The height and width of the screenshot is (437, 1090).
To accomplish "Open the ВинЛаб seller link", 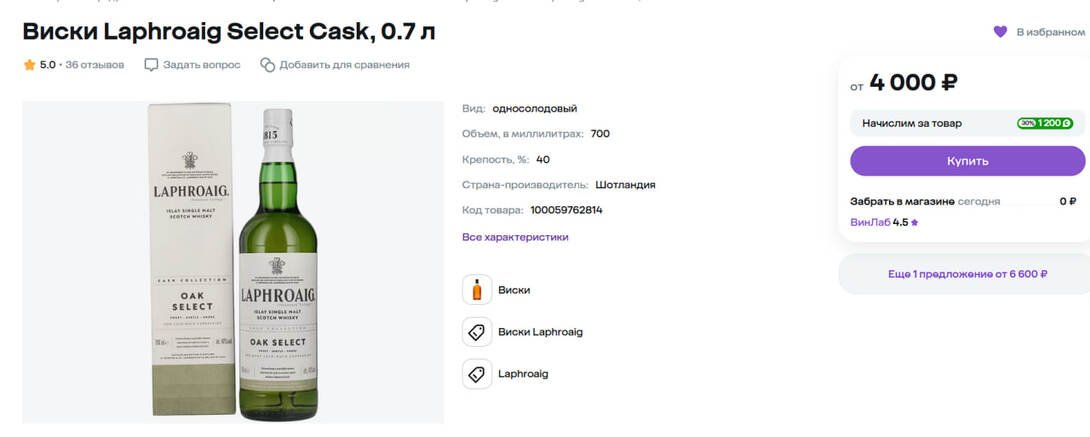I will point(869,222).
